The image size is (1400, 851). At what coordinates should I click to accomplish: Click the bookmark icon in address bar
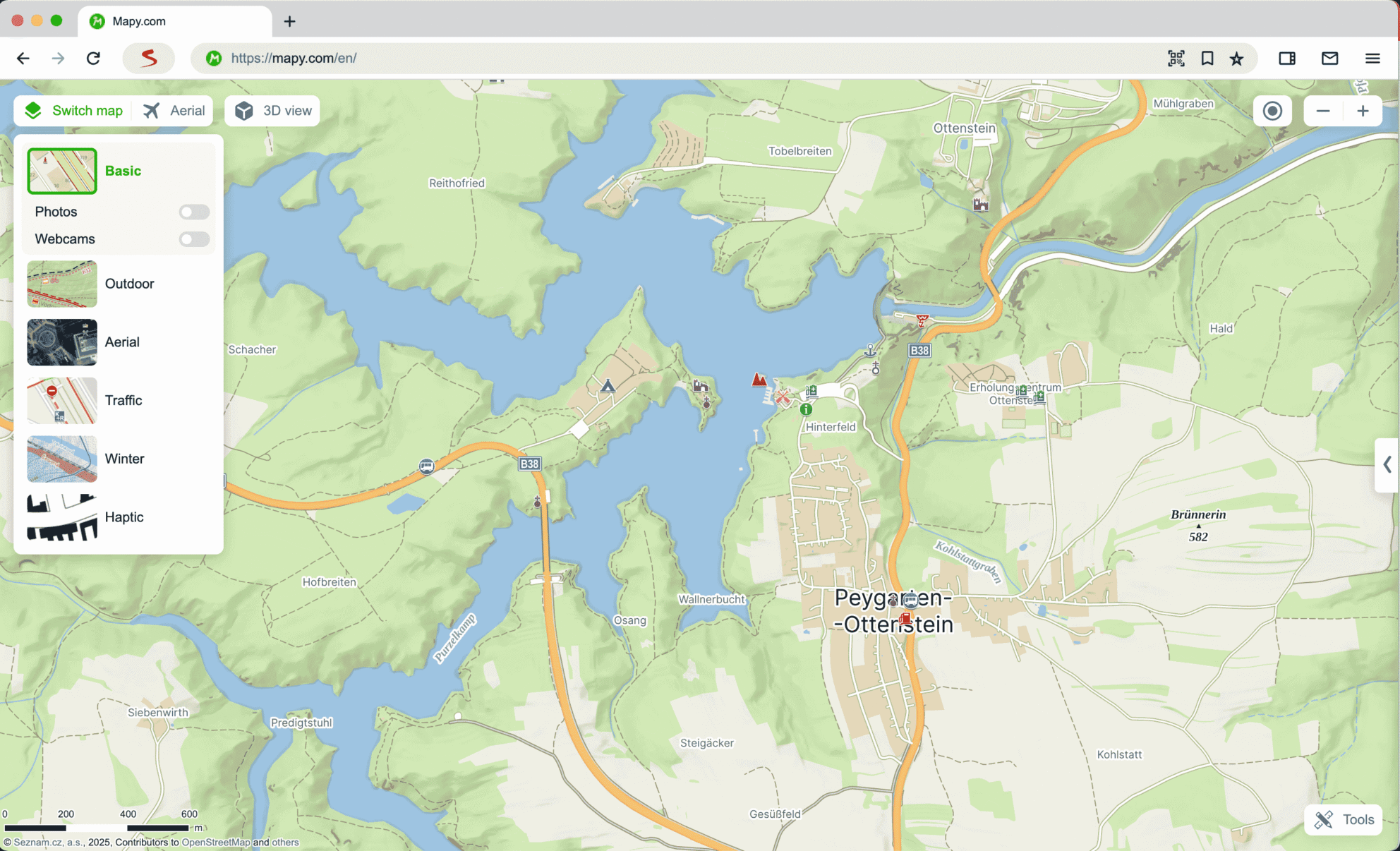pos(1207,58)
